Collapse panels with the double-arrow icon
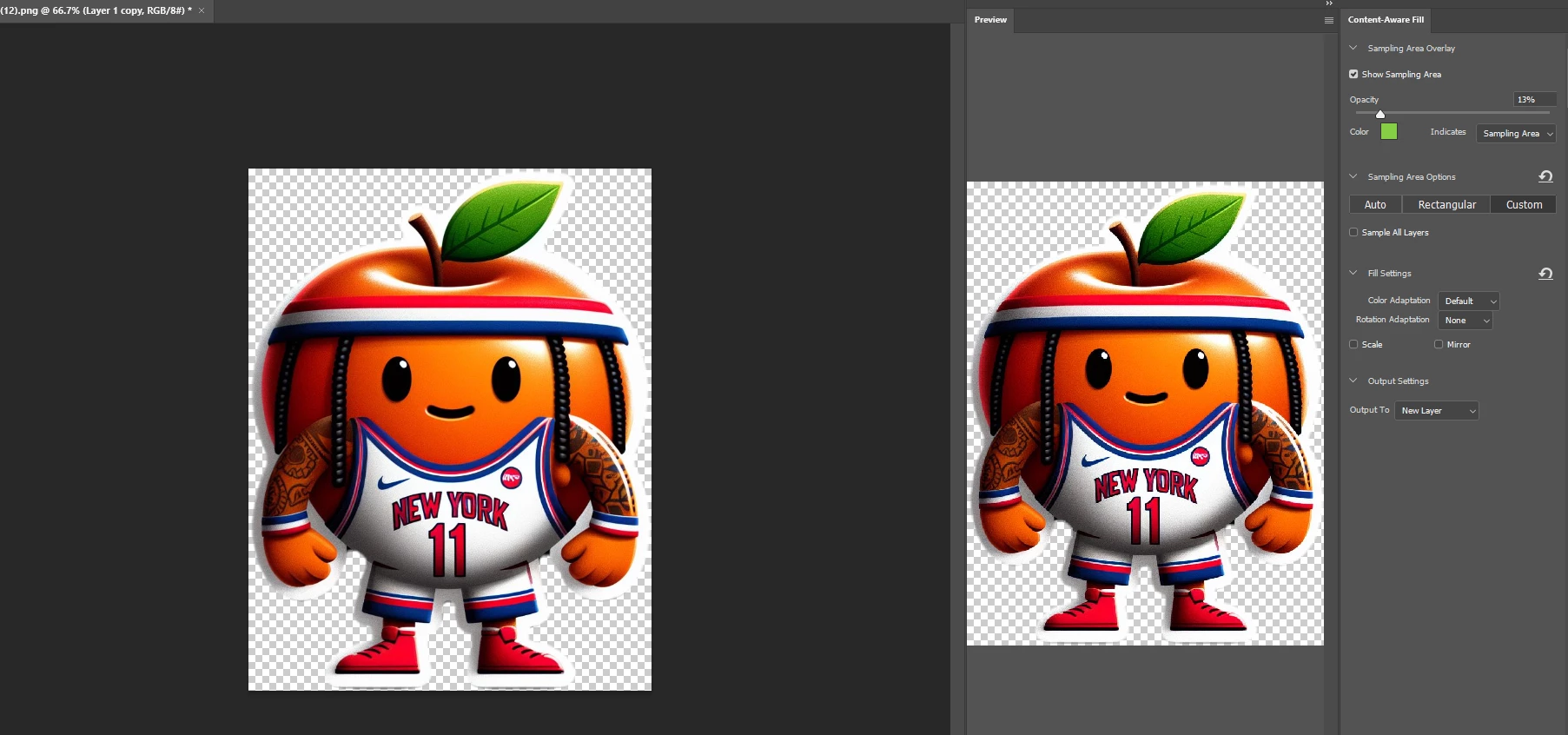Image resolution: width=1568 pixels, height=735 pixels. [x=1328, y=3]
